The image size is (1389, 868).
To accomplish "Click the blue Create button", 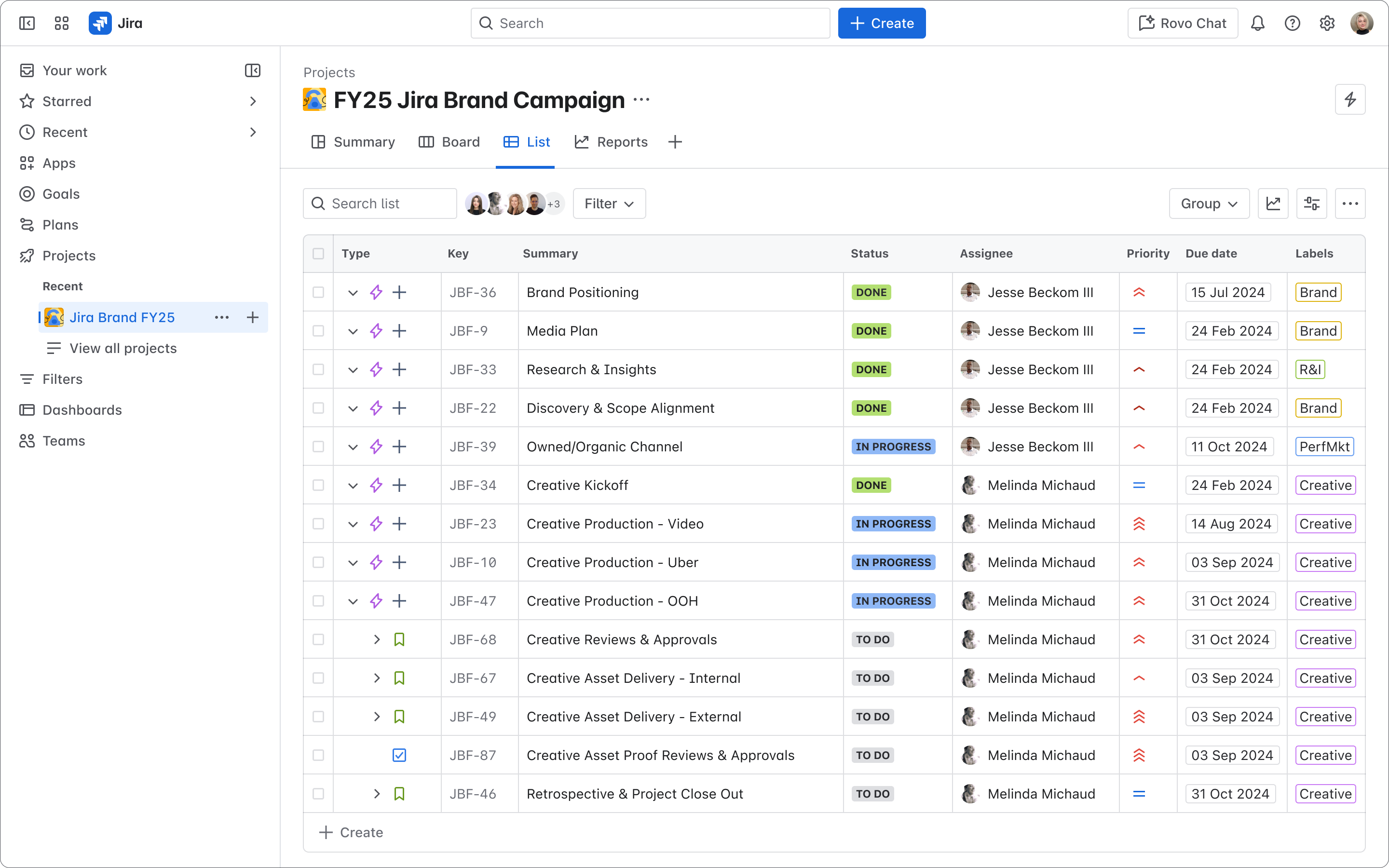I will click(882, 23).
